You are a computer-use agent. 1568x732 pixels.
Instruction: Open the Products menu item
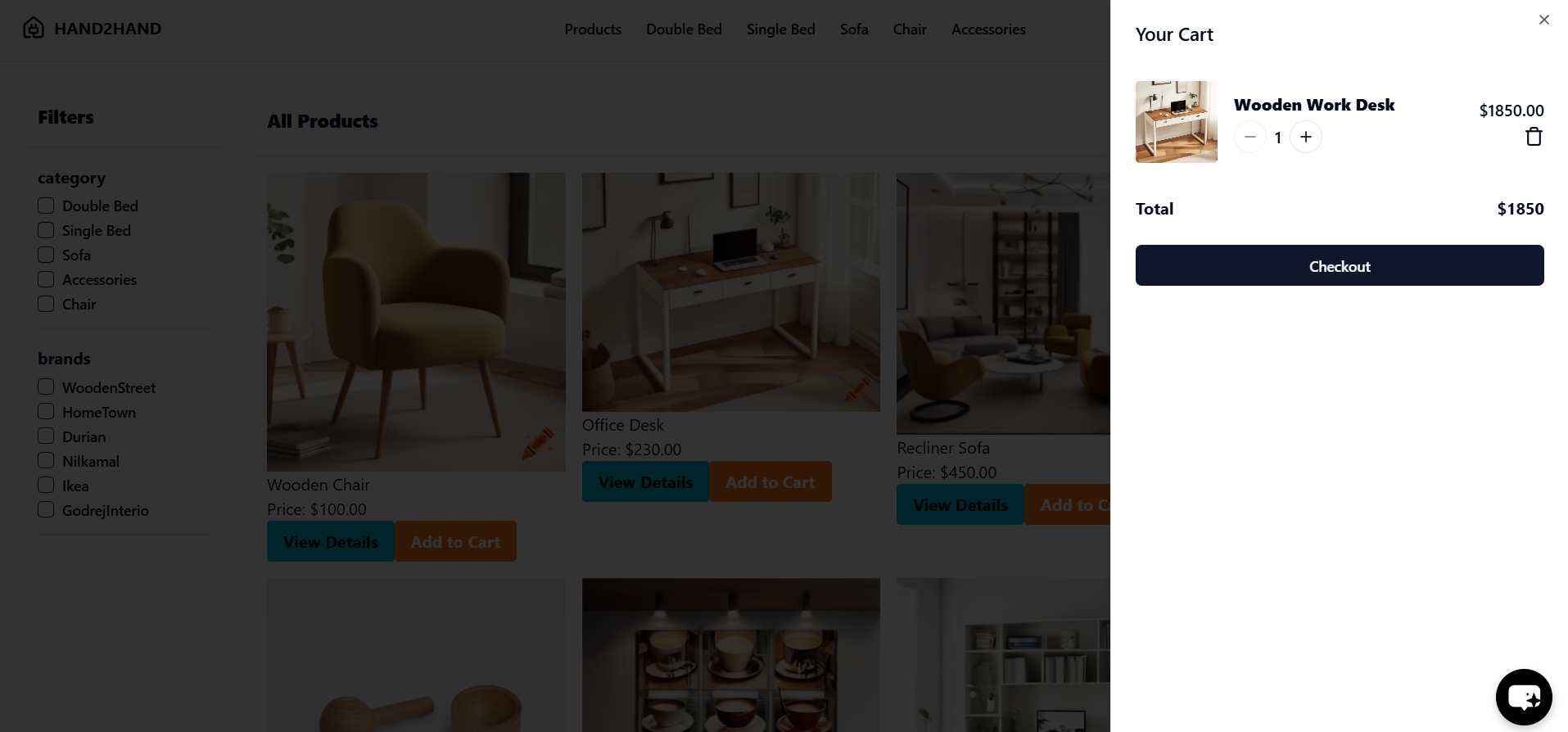pyautogui.click(x=593, y=29)
